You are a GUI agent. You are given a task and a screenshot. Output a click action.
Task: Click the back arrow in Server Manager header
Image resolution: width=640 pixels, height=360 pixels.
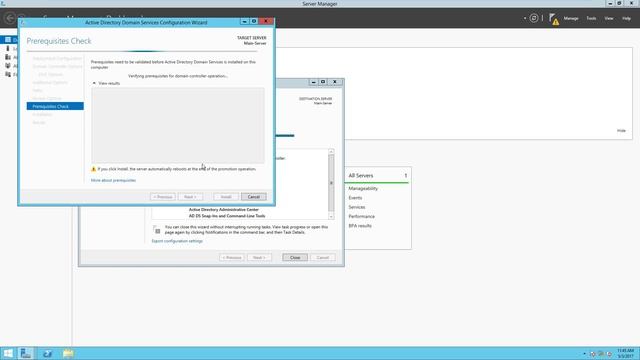coord(9,18)
